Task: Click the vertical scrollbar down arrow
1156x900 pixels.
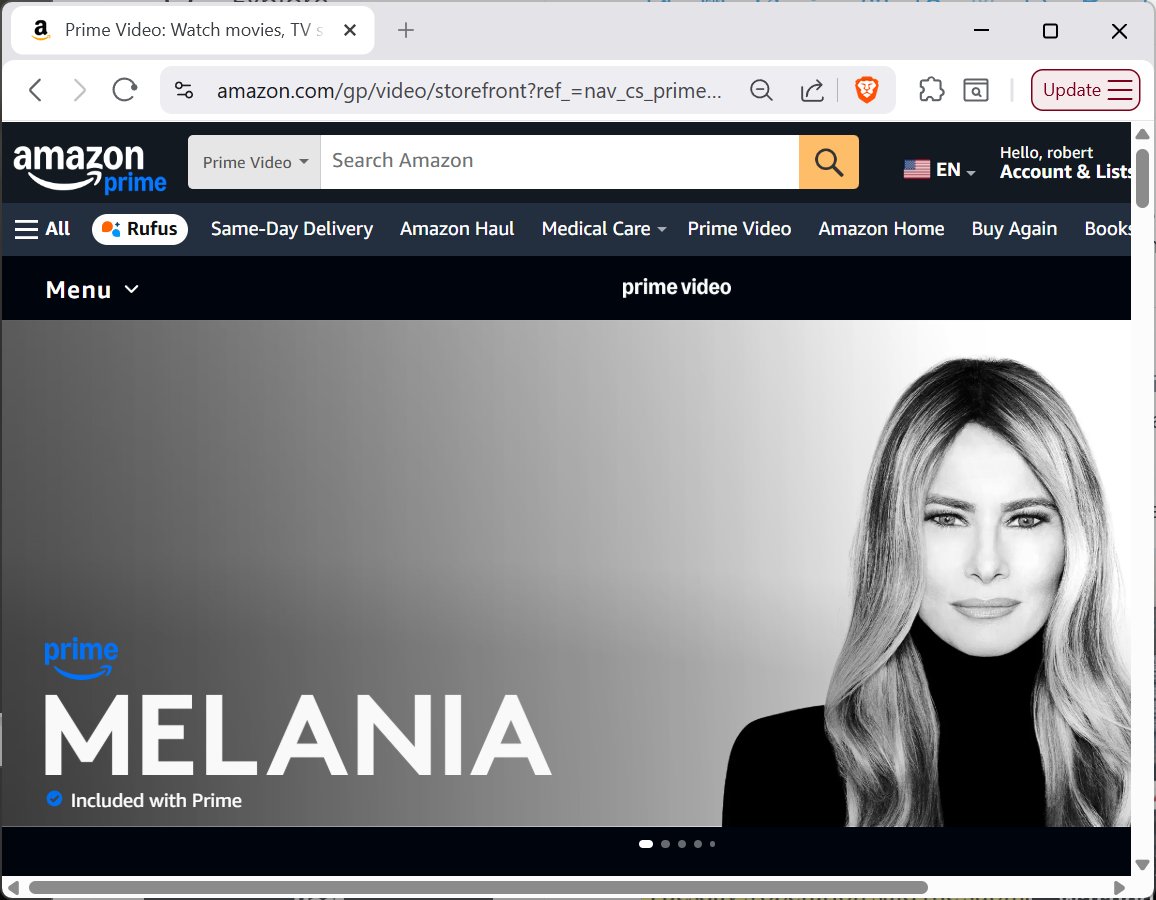Action: 1142,865
